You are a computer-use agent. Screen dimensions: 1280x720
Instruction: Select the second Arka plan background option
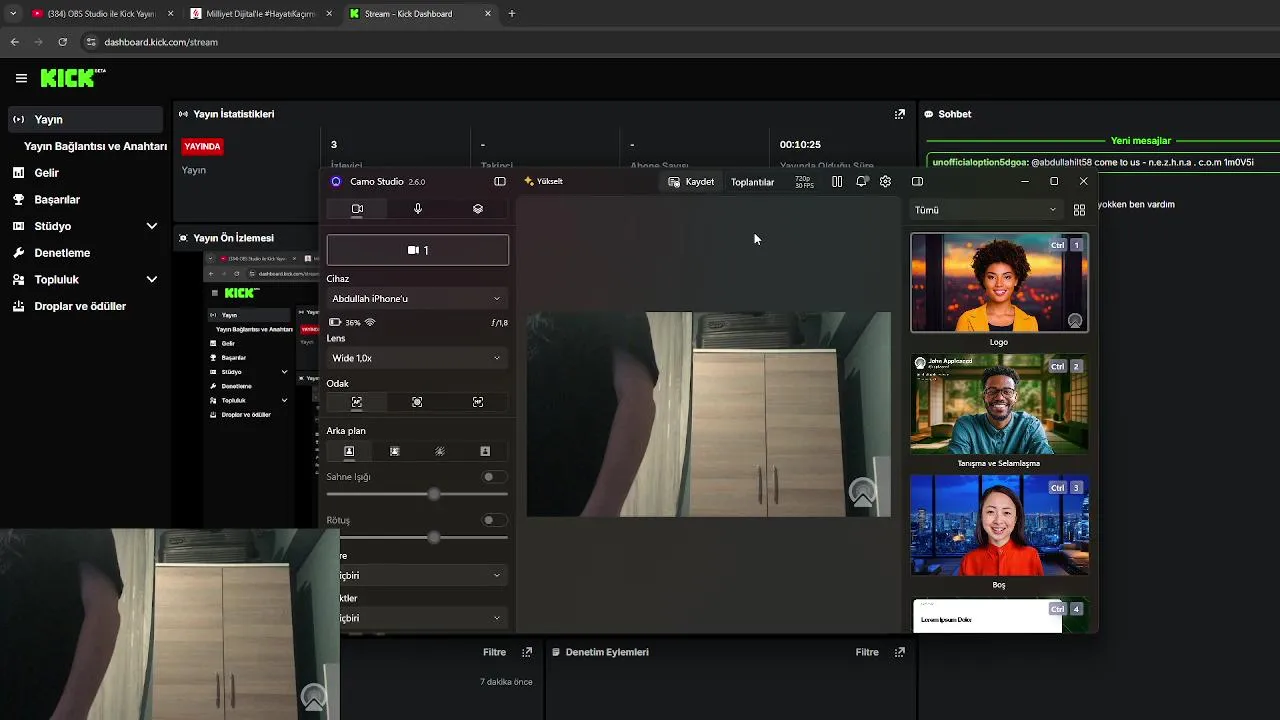(x=395, y=451)
